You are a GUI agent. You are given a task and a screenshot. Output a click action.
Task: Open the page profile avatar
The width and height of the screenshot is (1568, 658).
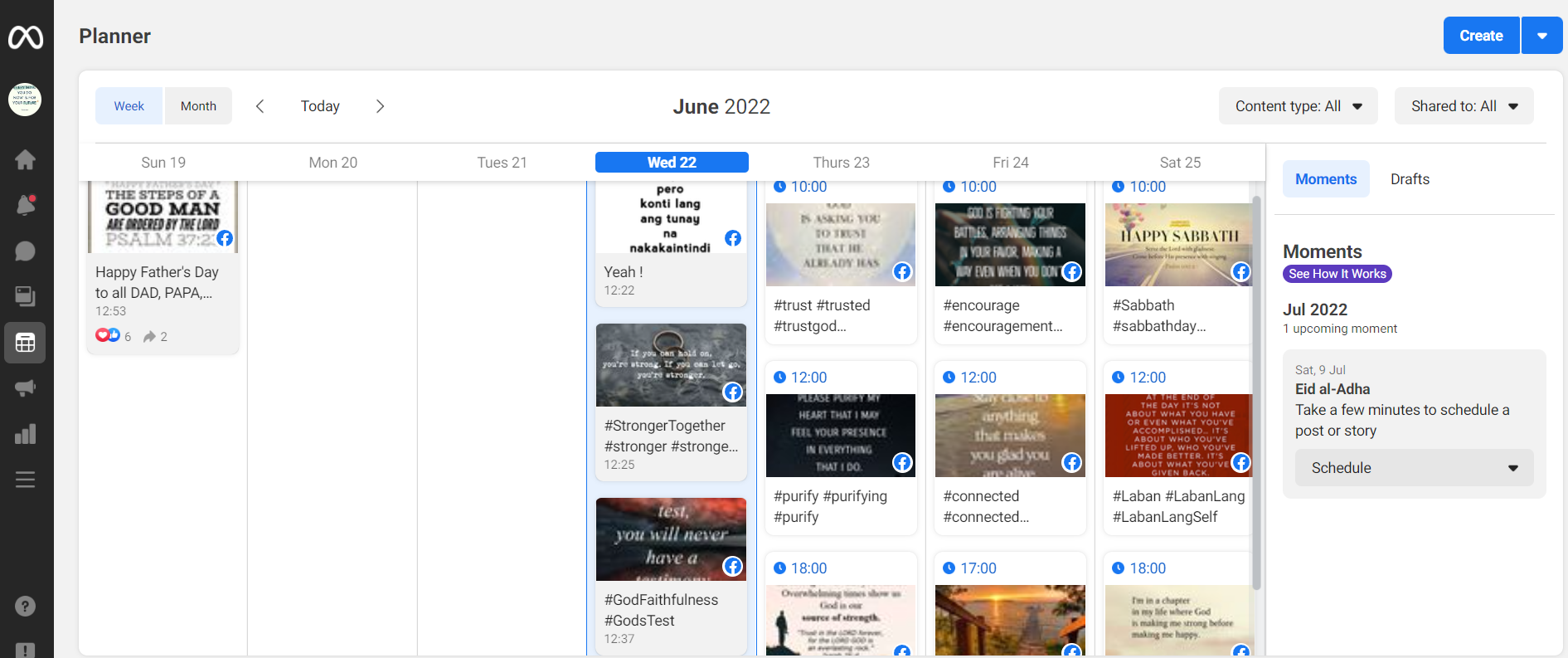pos(25,100)
